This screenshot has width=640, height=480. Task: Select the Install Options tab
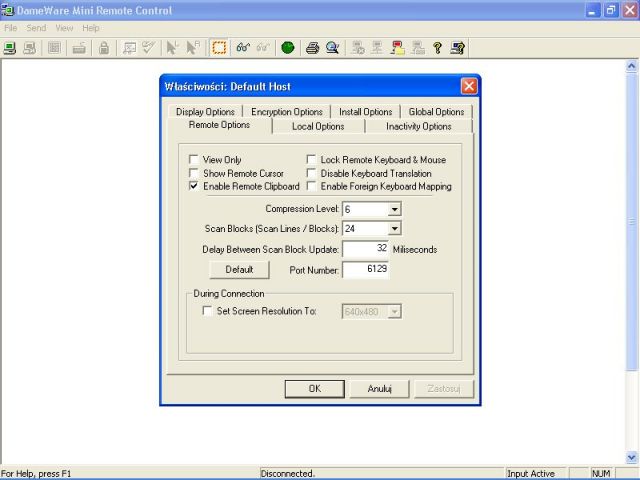point(365,111)
